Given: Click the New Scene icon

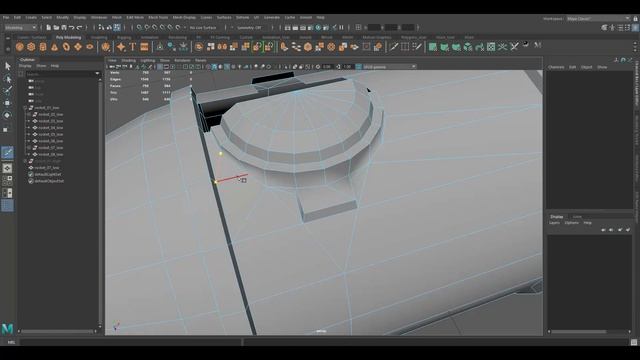Looking at the screenshot, I should click(x=48, y=27).
